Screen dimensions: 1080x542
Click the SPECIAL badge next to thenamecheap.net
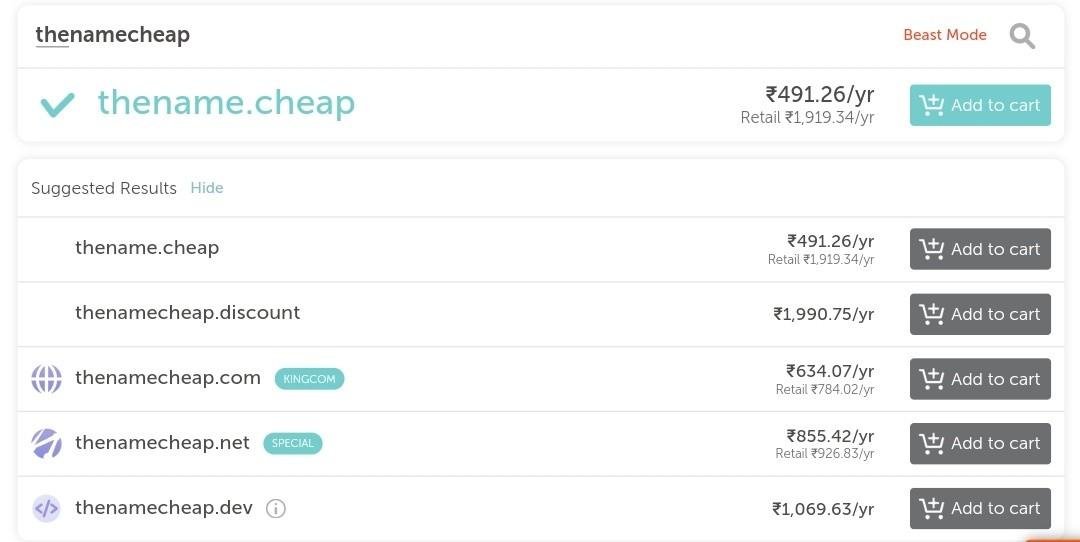(293, 444)
